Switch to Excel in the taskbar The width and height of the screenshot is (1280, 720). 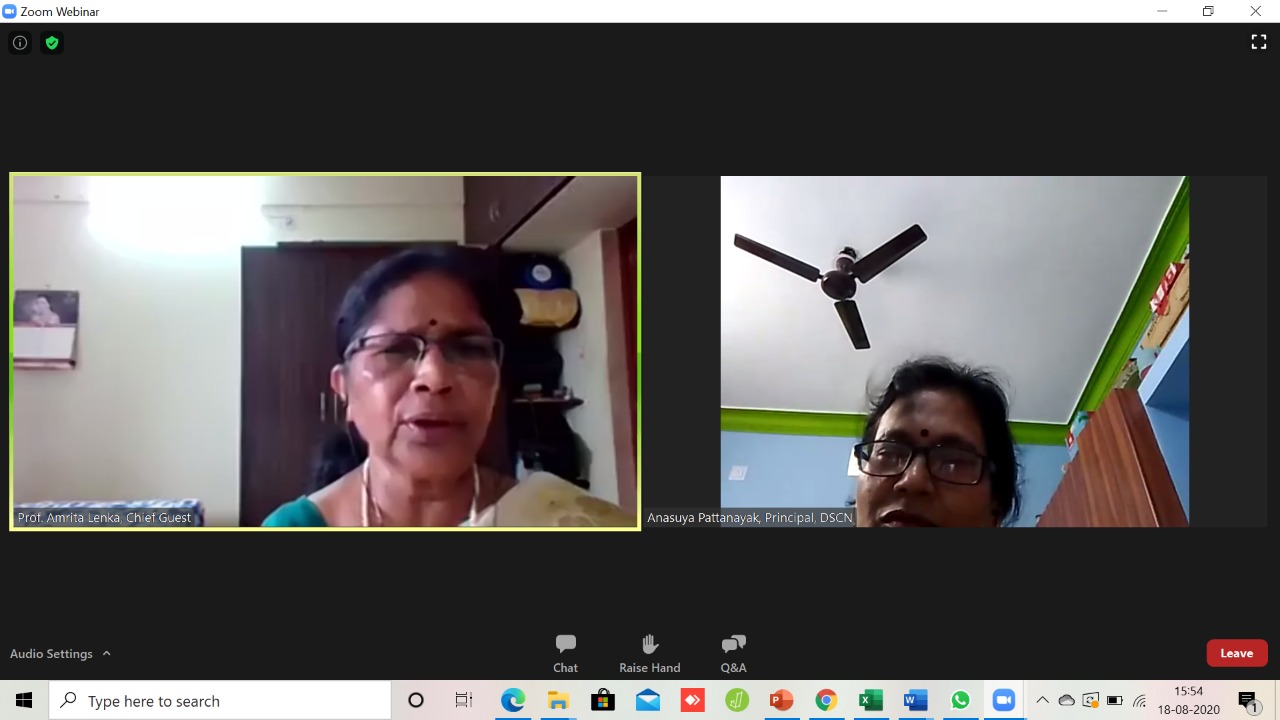(870, 701)
